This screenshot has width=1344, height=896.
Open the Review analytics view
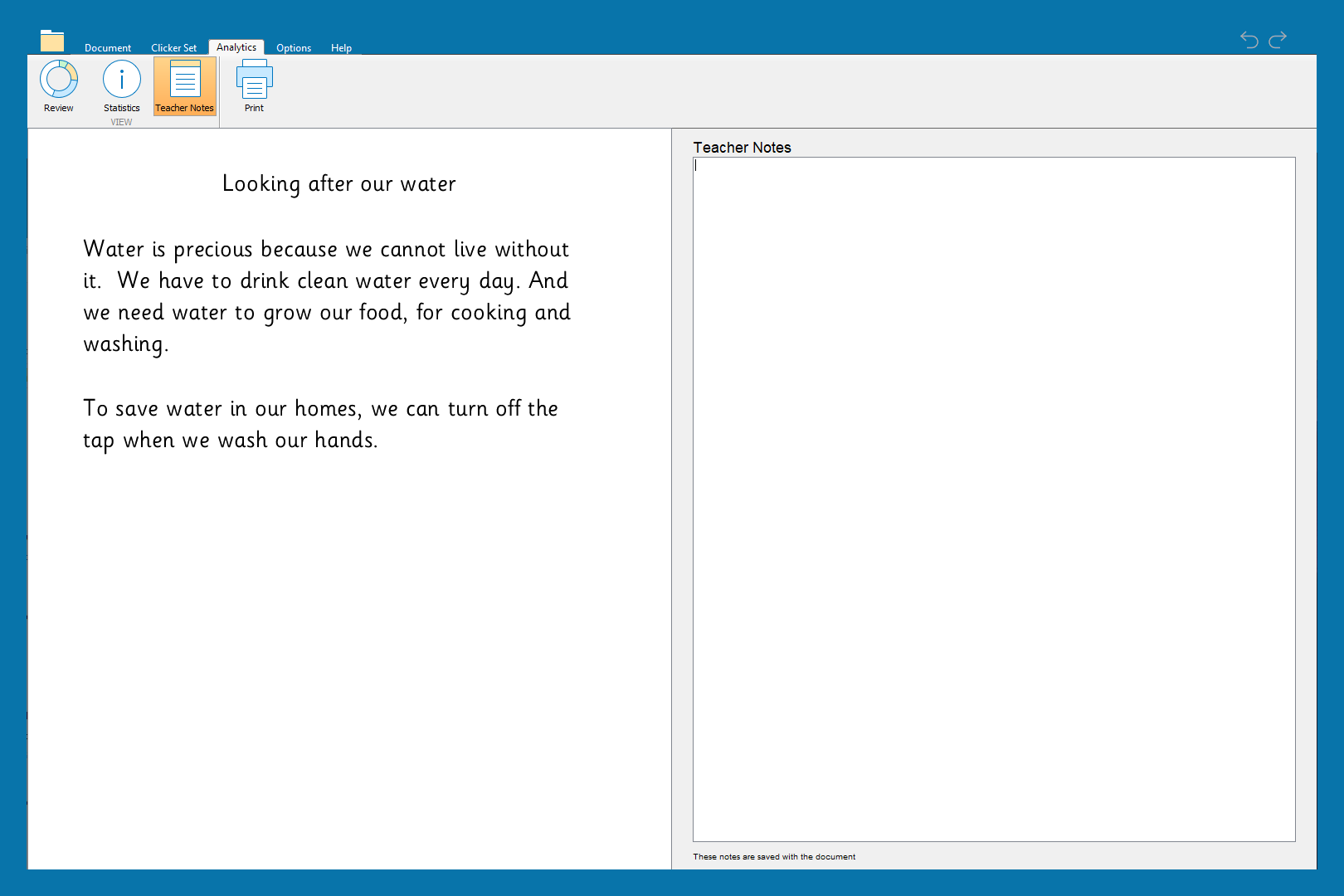[59, 86]
